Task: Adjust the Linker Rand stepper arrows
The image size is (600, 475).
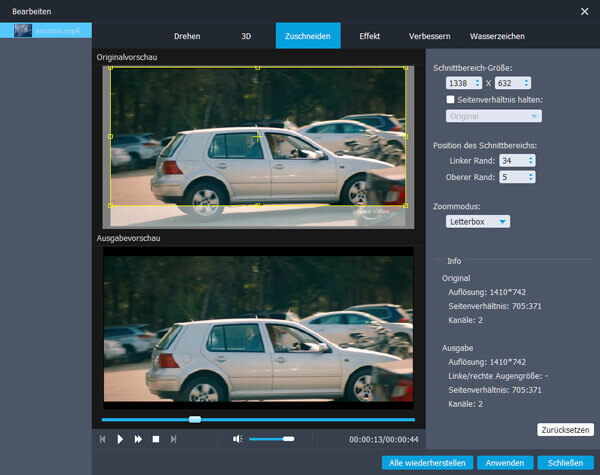Action: pyautogui.click(x=531, y=160)
